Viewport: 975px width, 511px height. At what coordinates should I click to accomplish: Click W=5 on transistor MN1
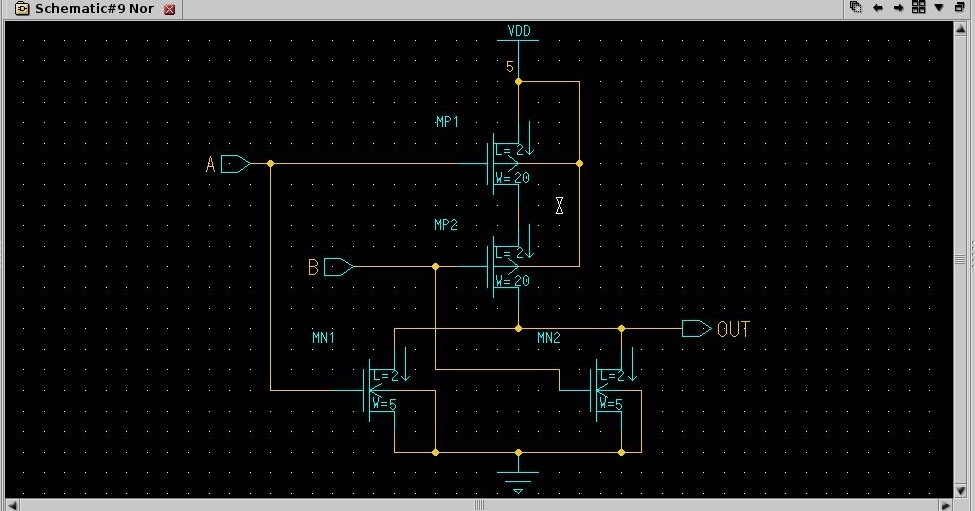click(x=385, y=405)
